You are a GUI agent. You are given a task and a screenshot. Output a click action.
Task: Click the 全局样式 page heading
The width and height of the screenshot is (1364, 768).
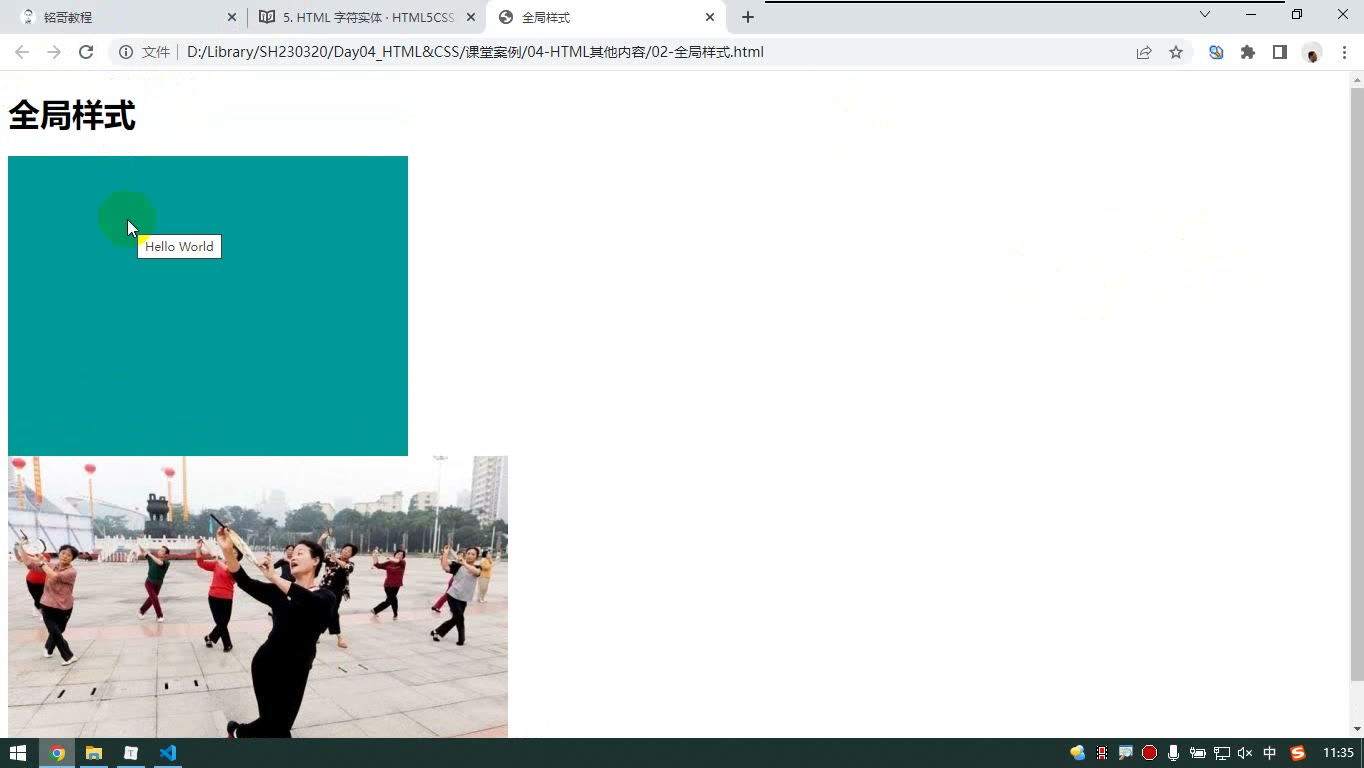tap(72, 116)
